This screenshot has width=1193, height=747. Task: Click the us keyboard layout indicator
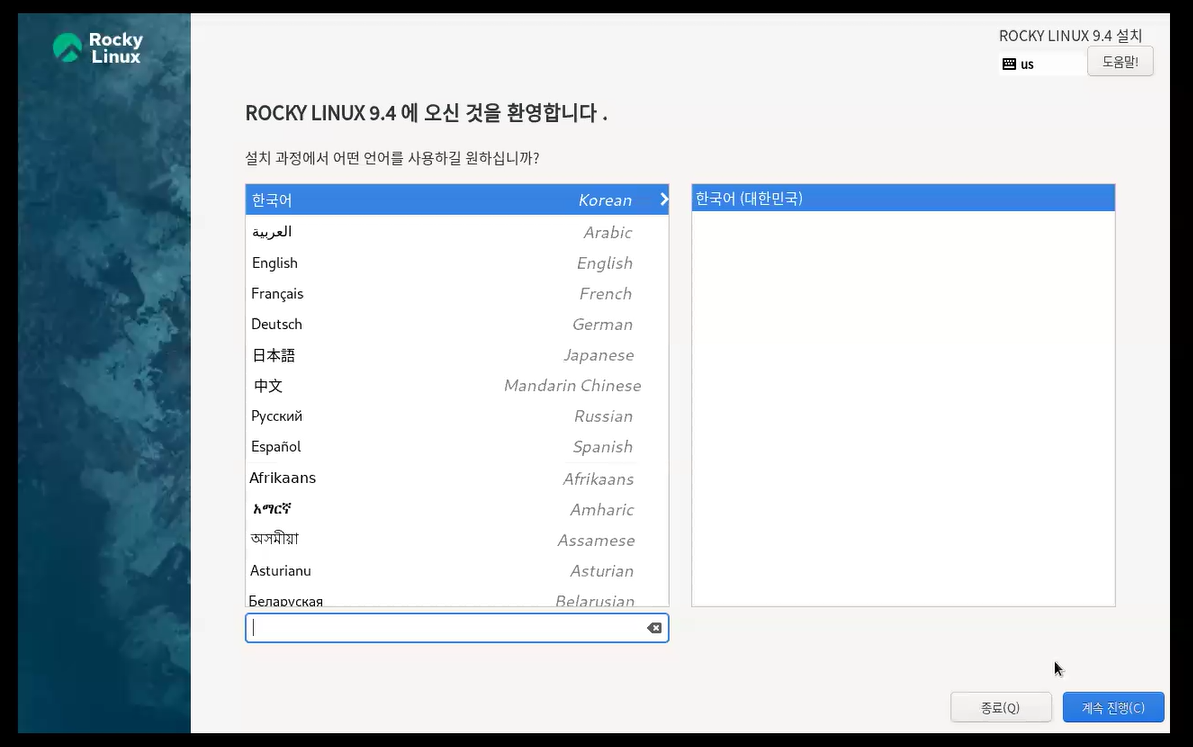pos(1042,64)
